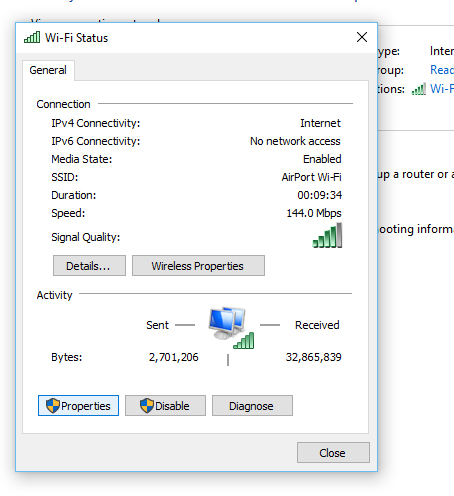Click the Speed value '144.0 Mbps'
The image size is (454, 496).
tap(314, 213)
